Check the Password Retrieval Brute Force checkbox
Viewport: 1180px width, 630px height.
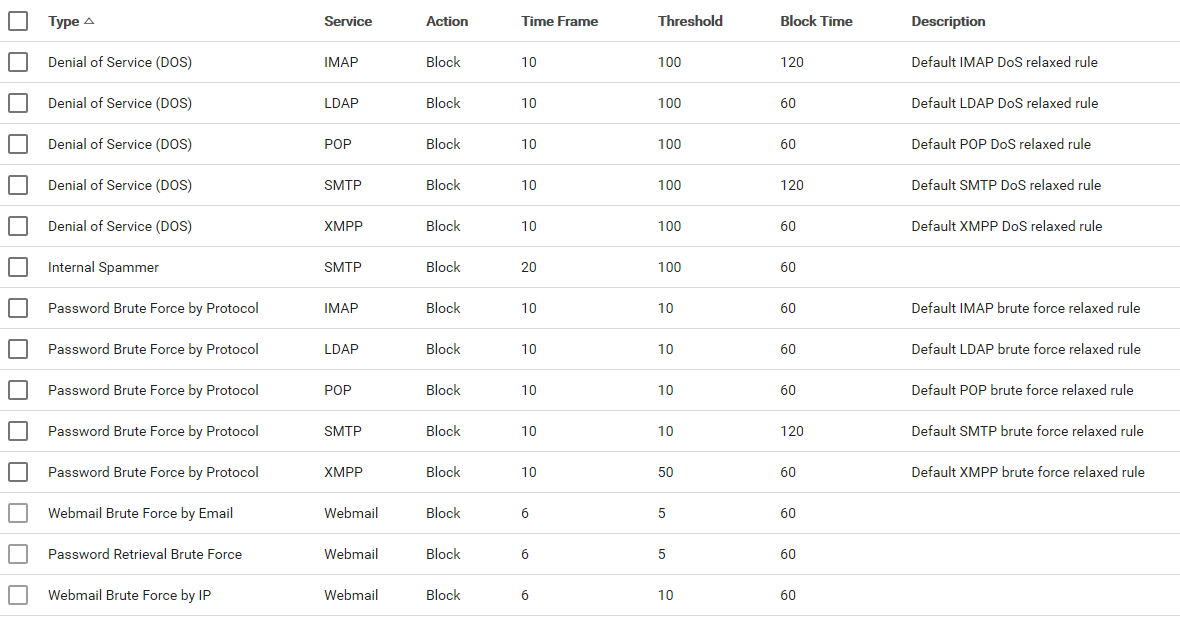pyautogui.click(x=18, y=554)
